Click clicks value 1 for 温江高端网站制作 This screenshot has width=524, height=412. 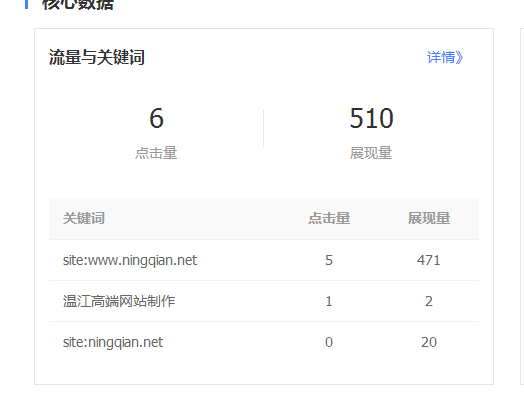[329, 301]
